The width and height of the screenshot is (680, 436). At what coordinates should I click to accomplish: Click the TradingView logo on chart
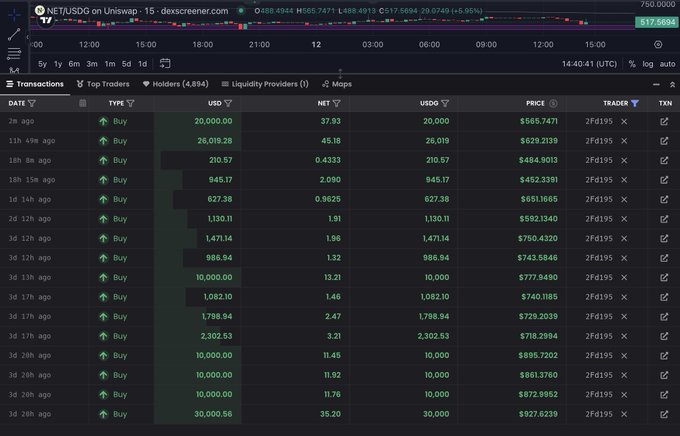point(46,20)
